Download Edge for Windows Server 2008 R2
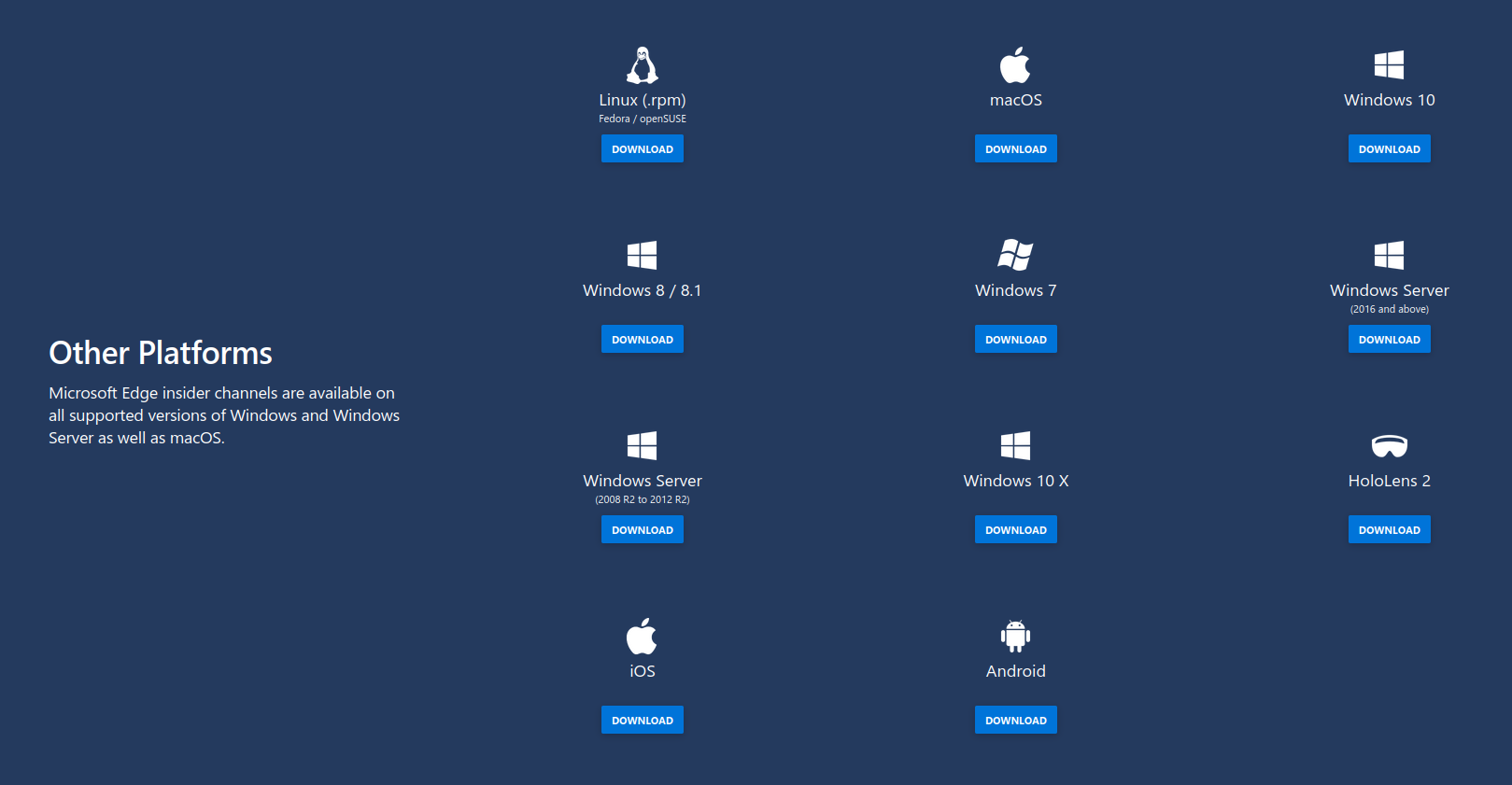This screenshot has width=1512, height=785. [643, 529]
